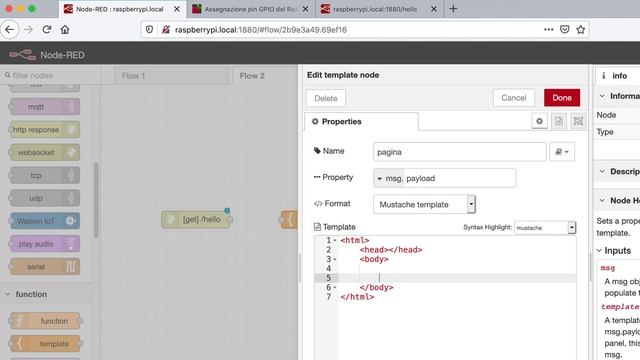Click the Name field containing pagina
The width and height of the screenshot is (640, 360).
(x=459, y=152)
